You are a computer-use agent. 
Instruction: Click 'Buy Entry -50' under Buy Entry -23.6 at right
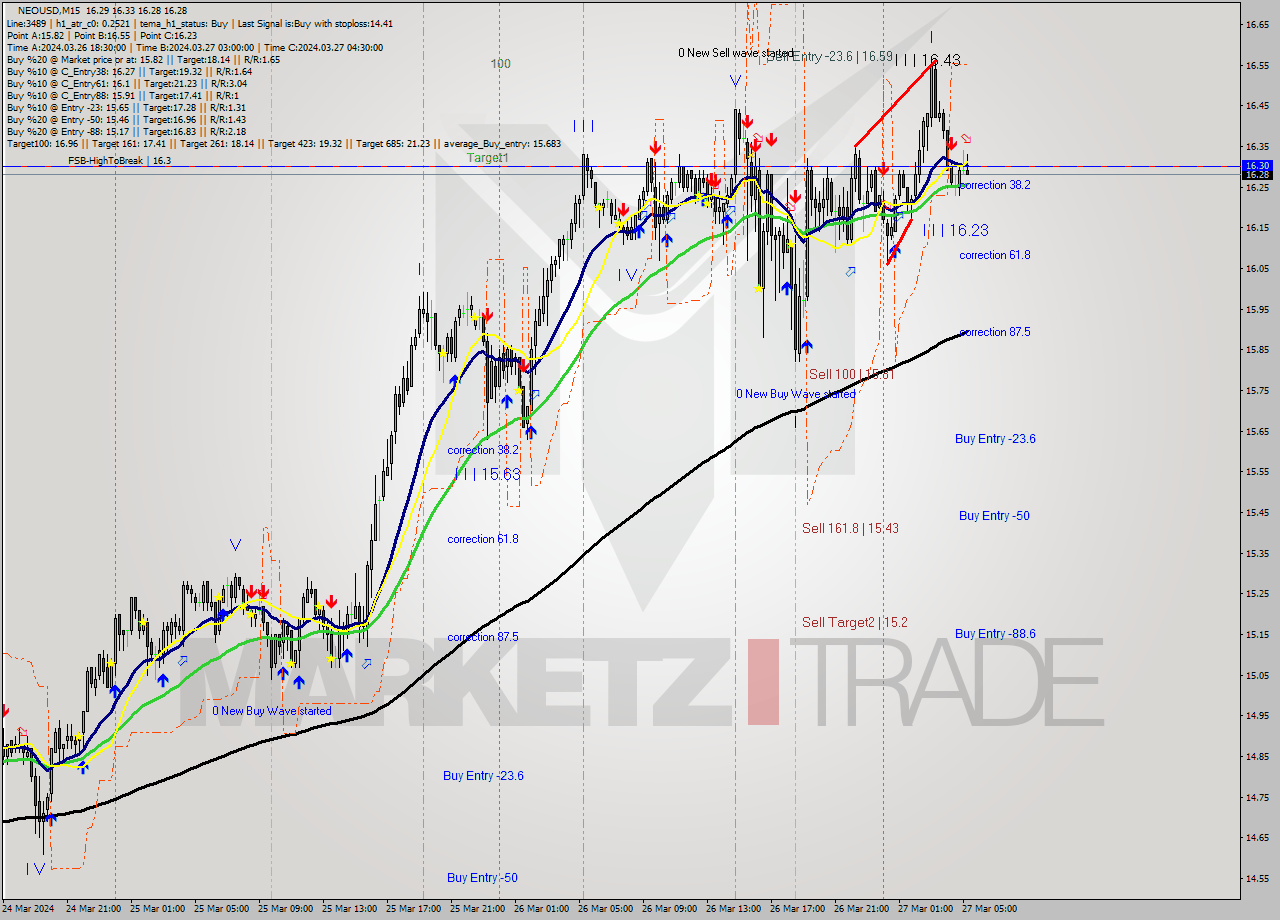pos(994,516)
